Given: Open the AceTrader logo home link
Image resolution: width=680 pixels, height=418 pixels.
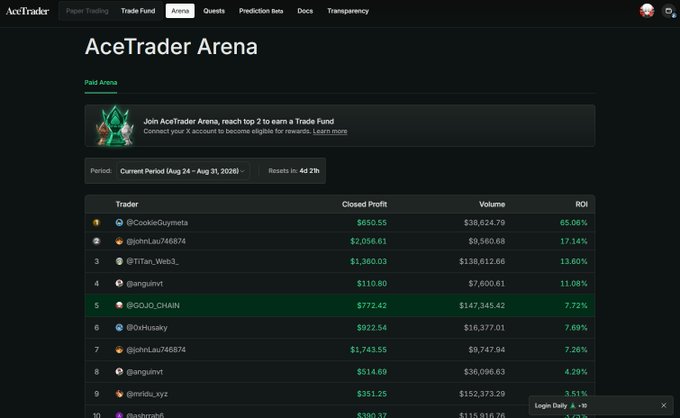Looking at the screenshot, I should 27,11.
